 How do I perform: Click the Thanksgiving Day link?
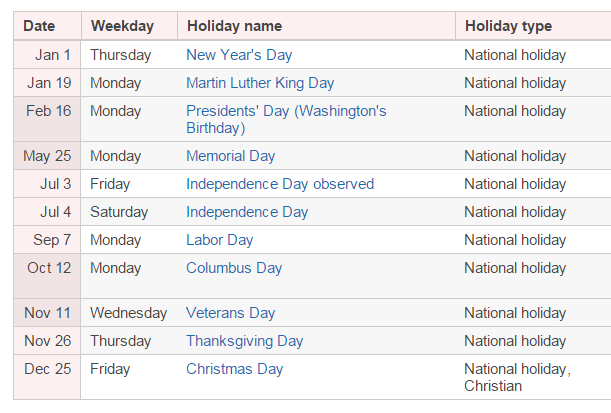tap(244, 341)
